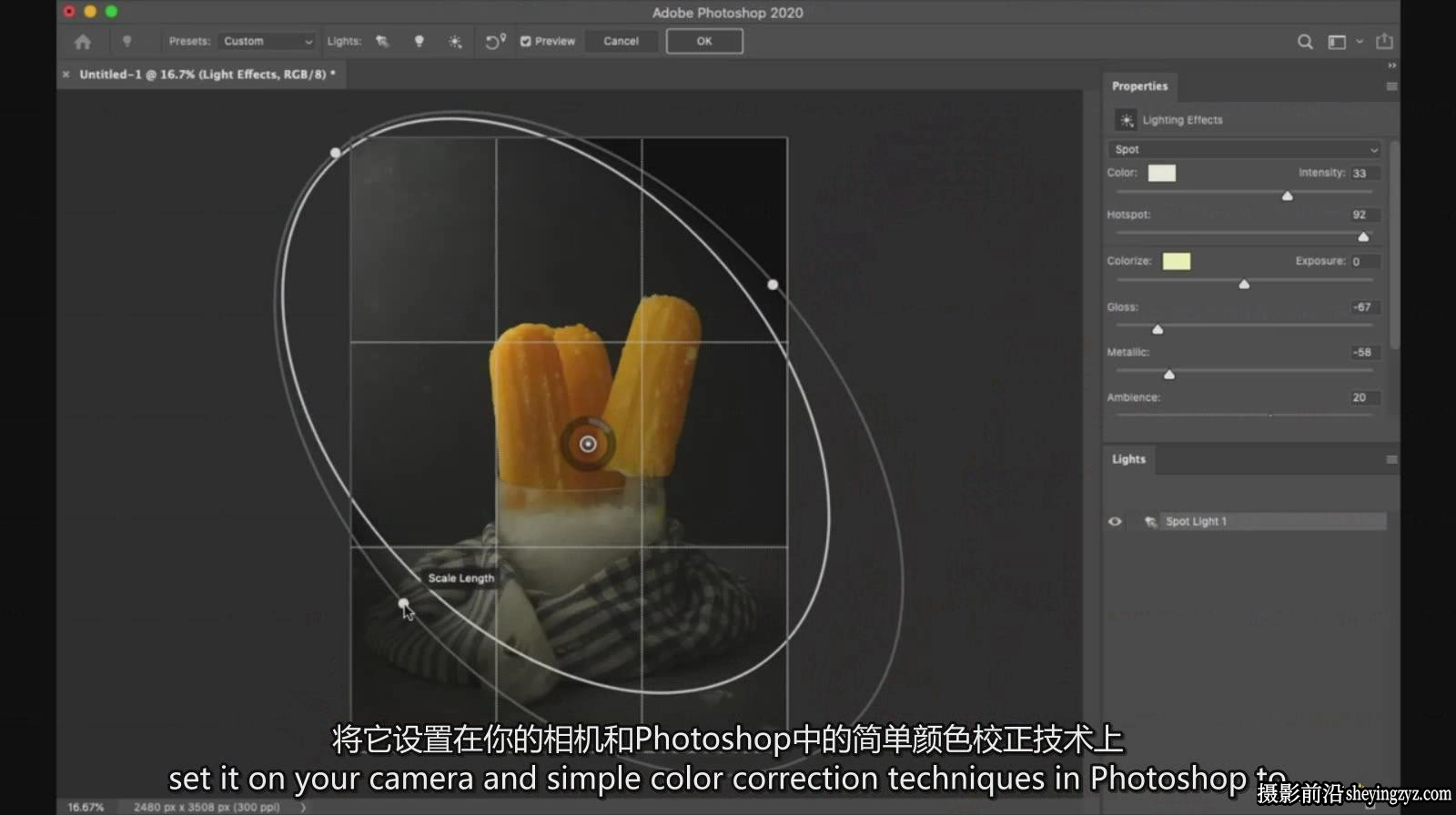The height and width of the screenshot is (815, 1456).
Task: Open the Properties panel options menu
Action: click(1391, 86)
